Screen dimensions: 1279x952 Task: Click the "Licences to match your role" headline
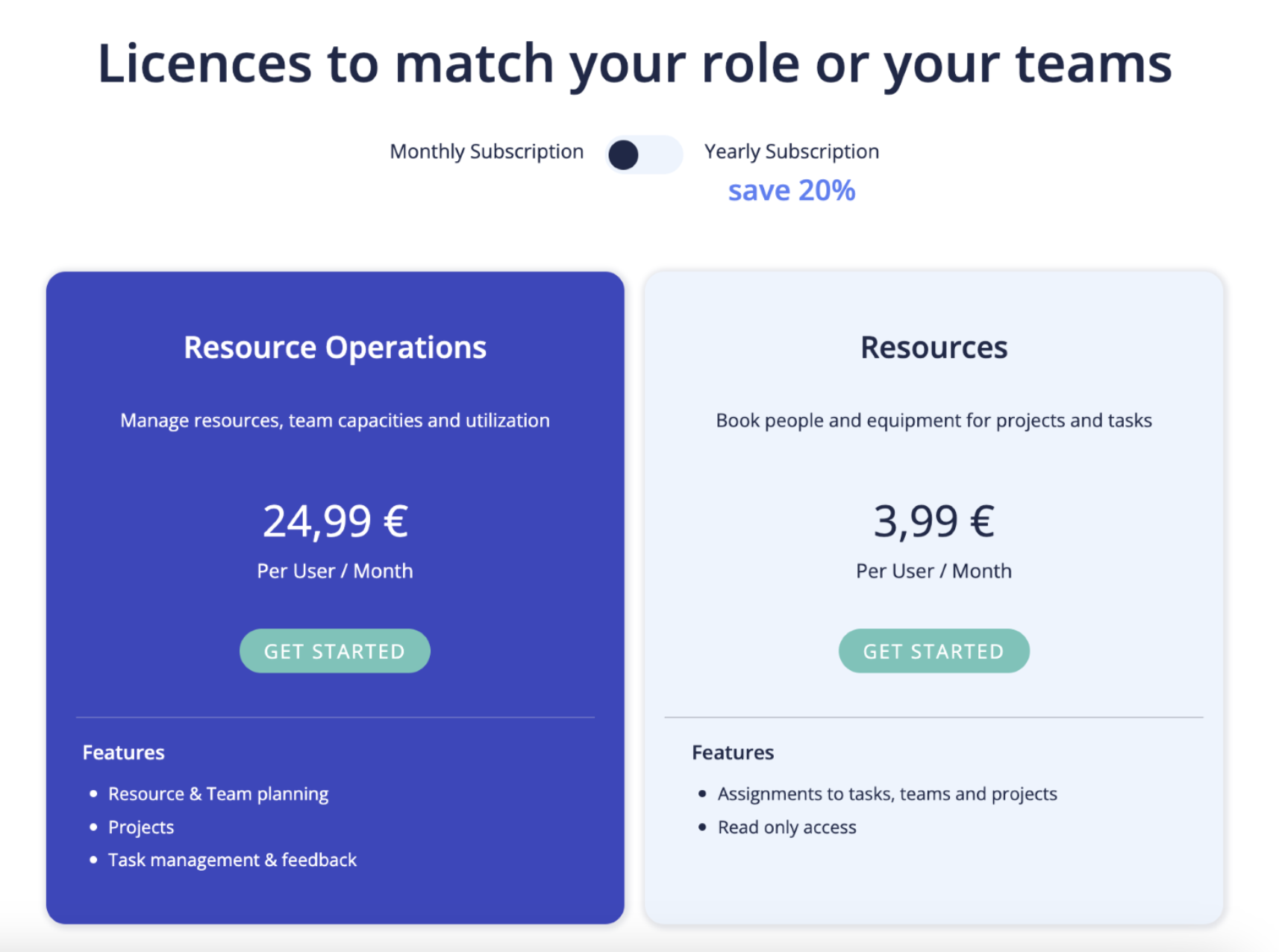point(634,64)
